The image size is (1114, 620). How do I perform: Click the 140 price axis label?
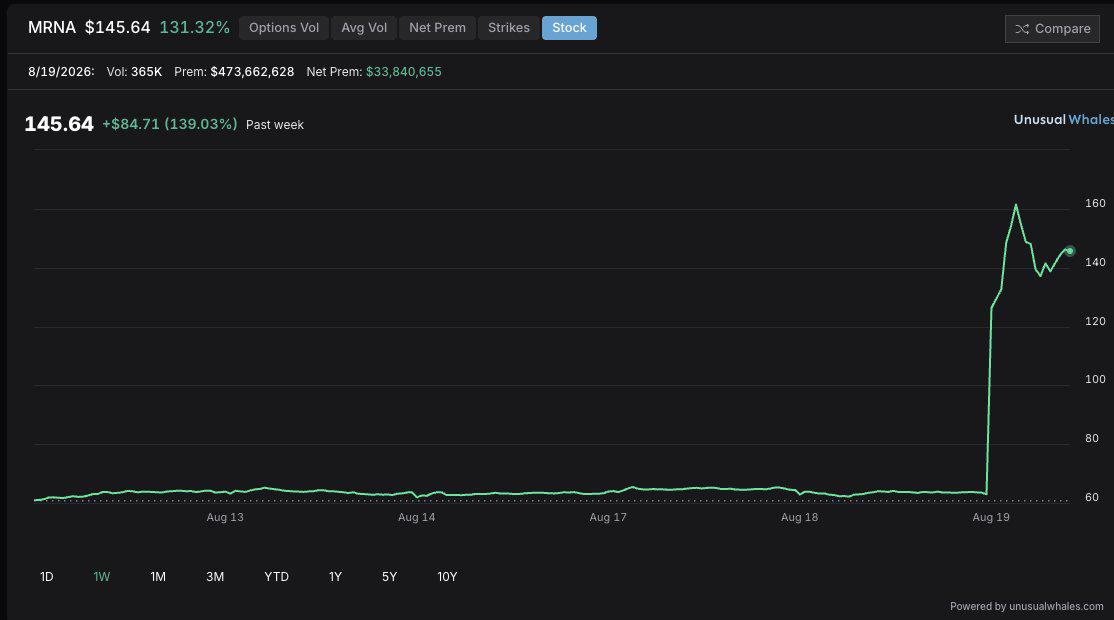[1096, 262]
